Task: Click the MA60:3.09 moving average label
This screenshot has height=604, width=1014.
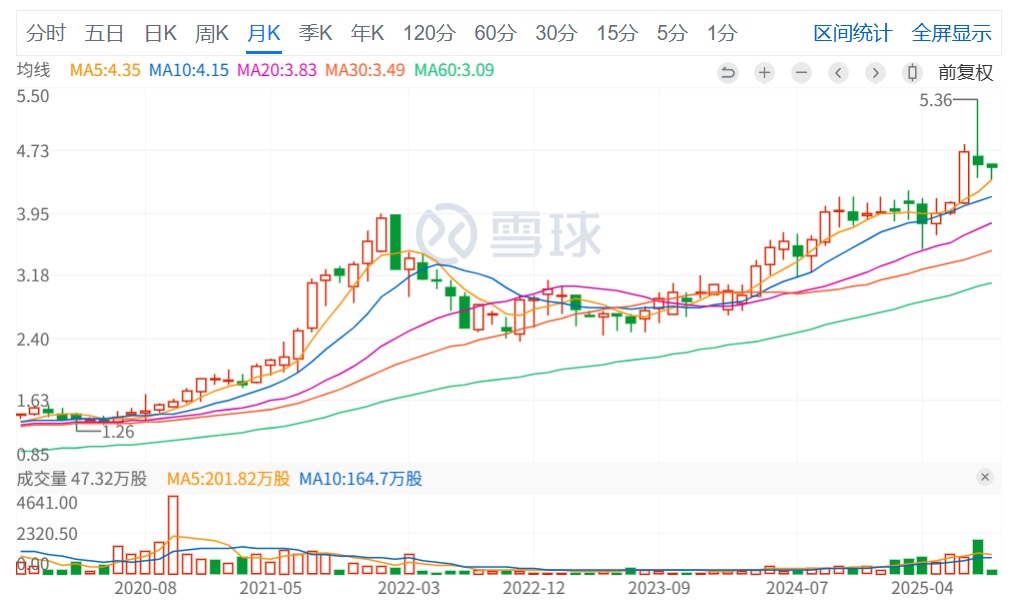Action: click(454, 70)
